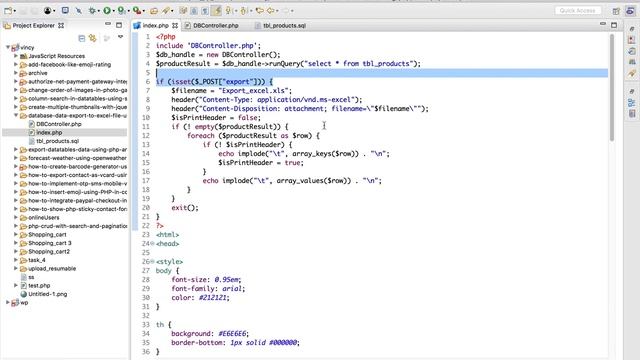The height and width of the screenshot is (360, 640).
Task: Click the Next Annotation toolbar icon
Action: (229, 11)
